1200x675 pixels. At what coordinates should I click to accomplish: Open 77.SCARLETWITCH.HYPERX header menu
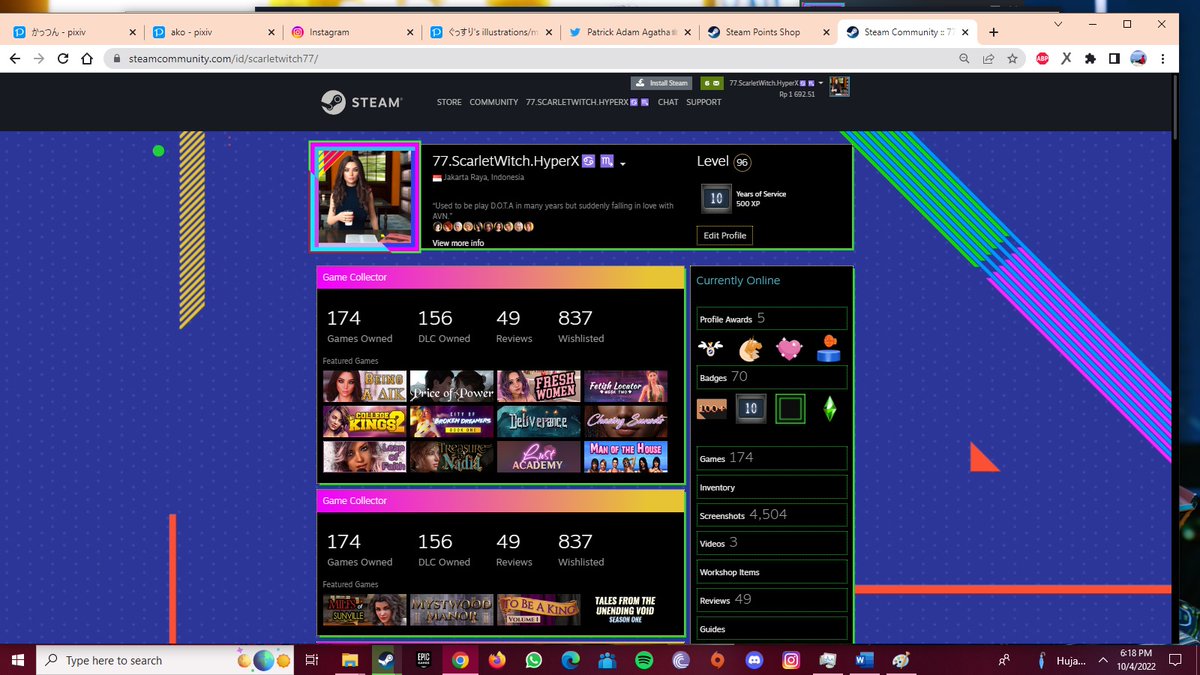587,102
